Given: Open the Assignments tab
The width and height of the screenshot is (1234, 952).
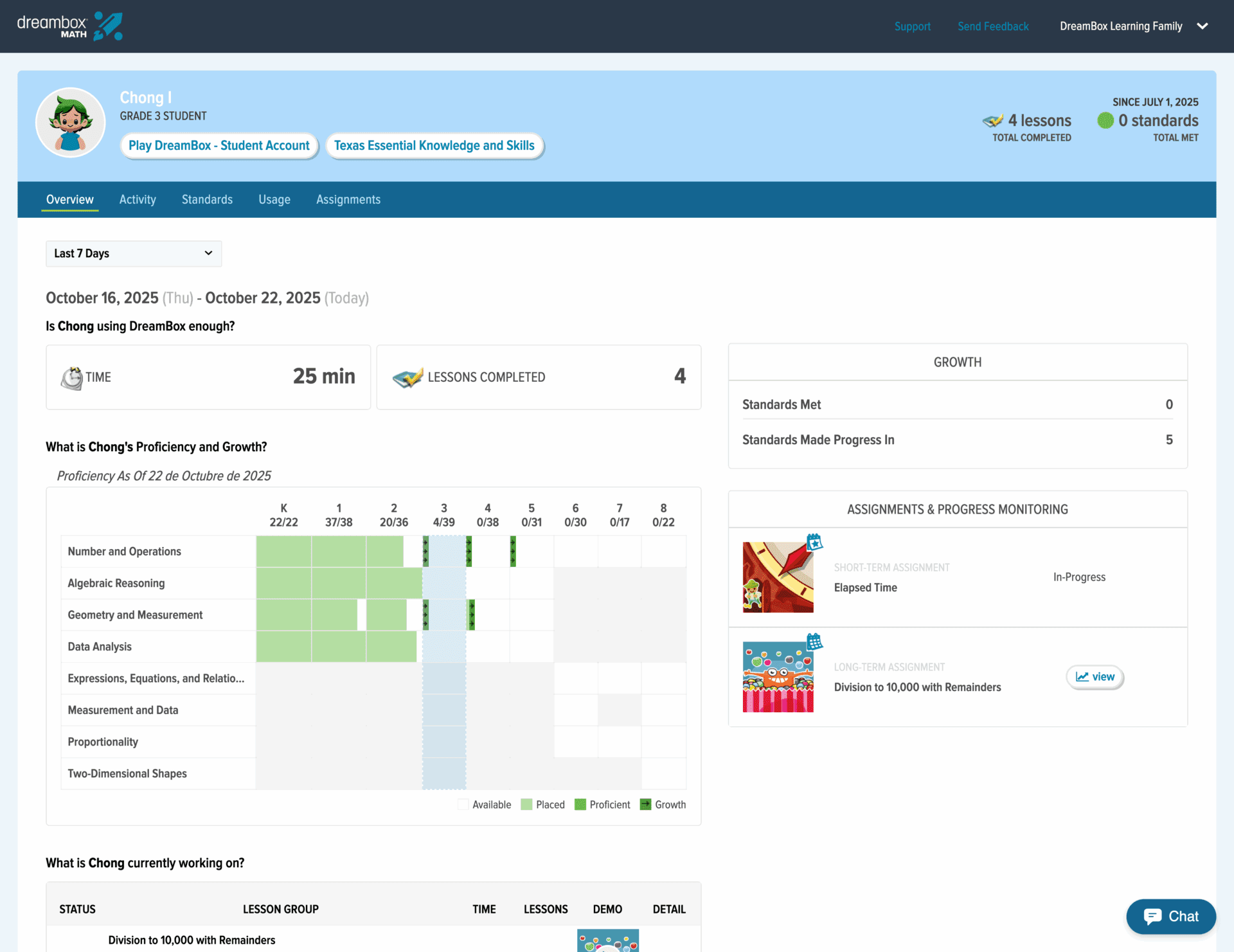Looking at the screenshot, I should 348,199.
